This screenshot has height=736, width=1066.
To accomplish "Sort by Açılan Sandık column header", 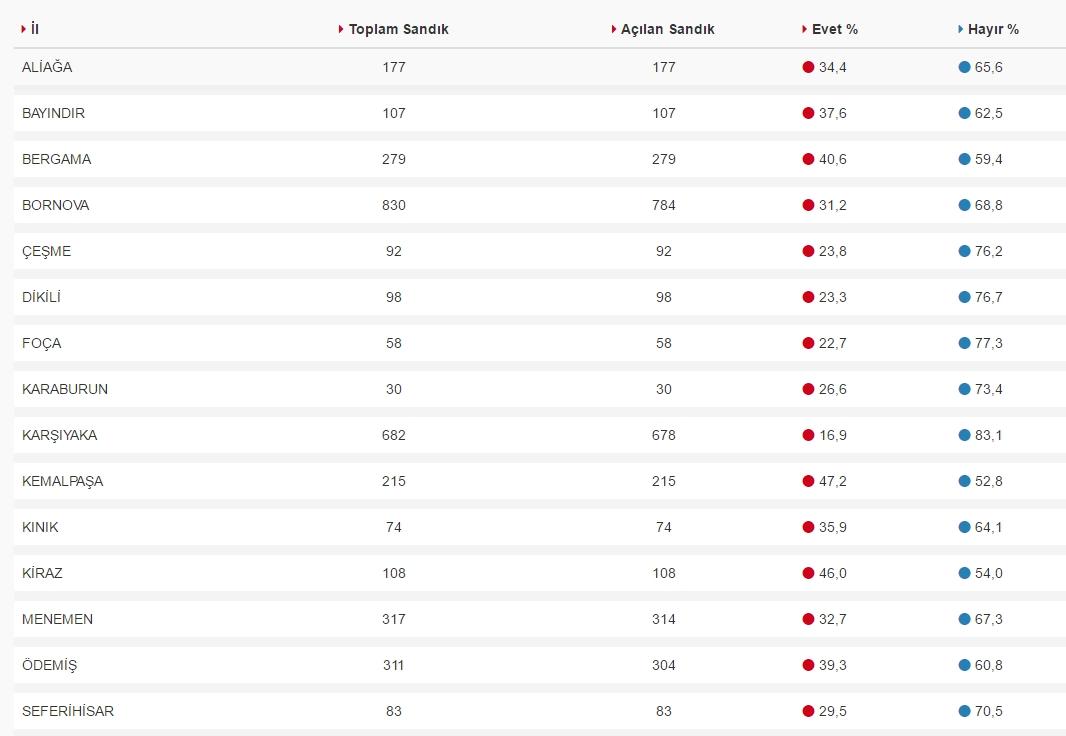I will click(x=667, y=29).
